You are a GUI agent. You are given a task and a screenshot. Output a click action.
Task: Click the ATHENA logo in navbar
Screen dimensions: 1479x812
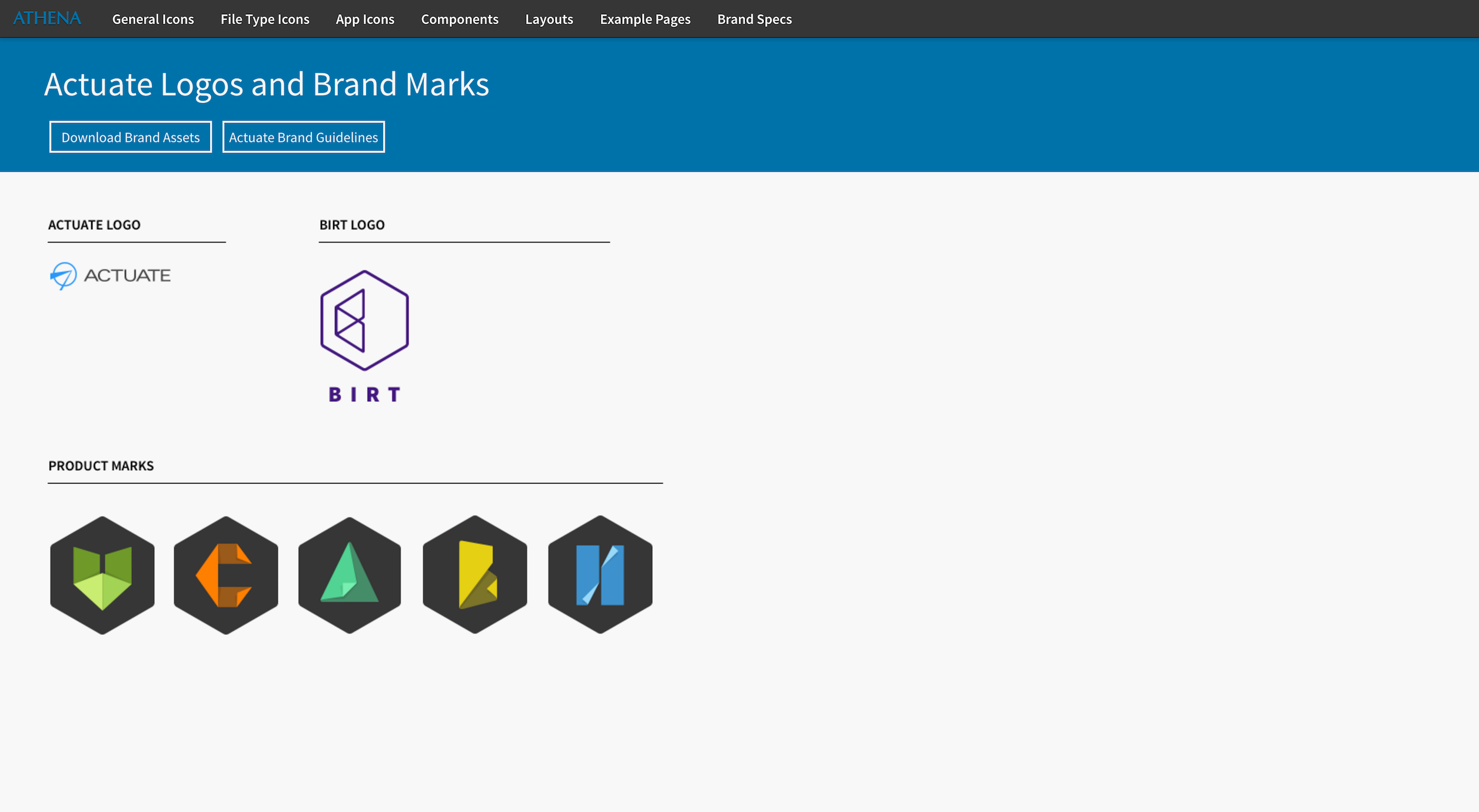point(47,18)
